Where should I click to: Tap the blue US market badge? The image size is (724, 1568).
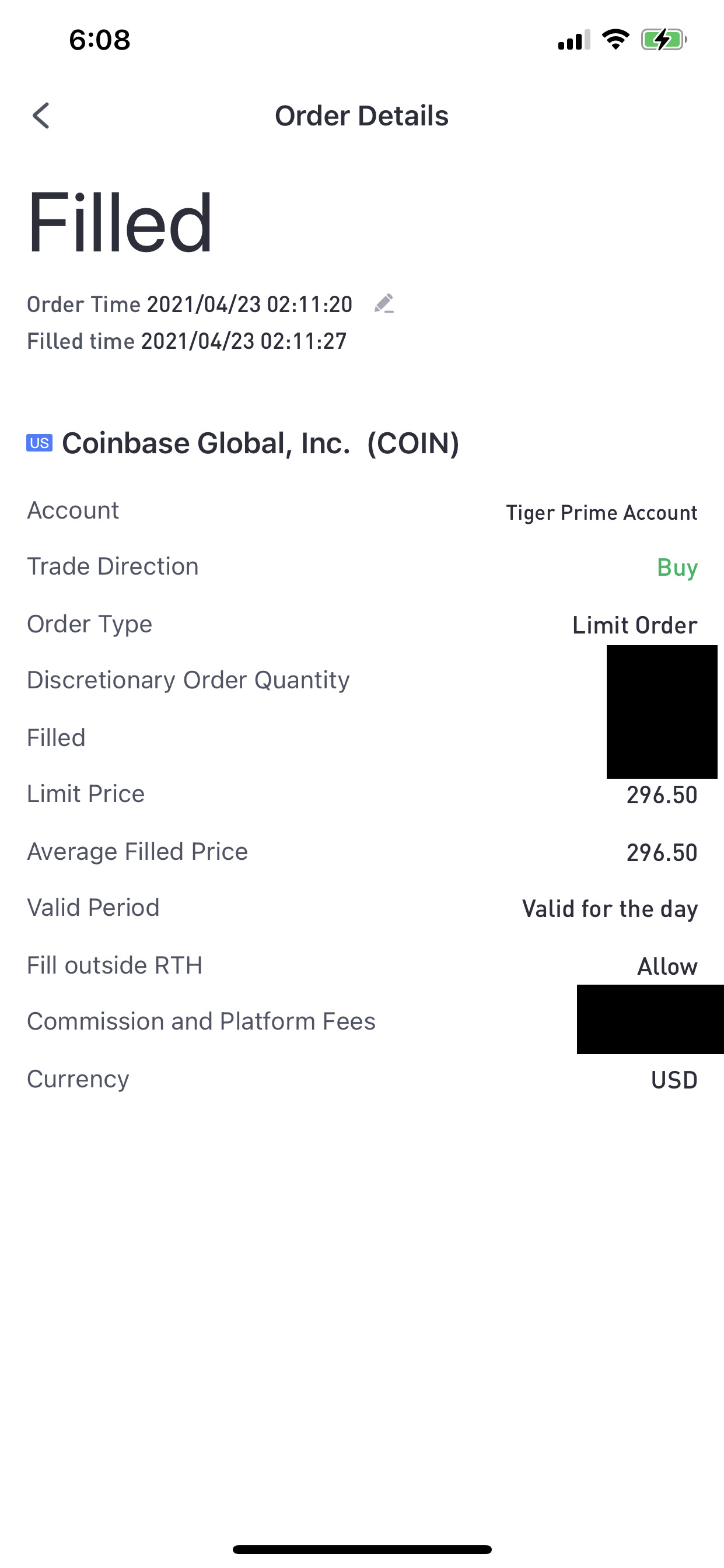point(40,443)
